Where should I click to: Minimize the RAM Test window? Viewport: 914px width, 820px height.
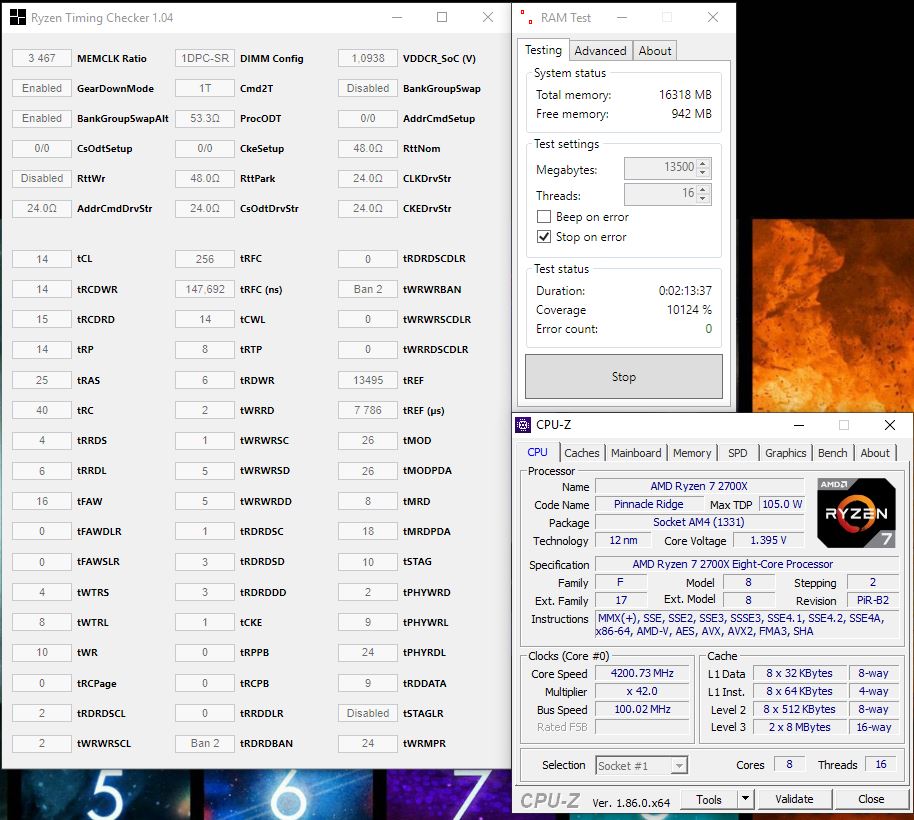pyautogui.click(x=622, y=17)
